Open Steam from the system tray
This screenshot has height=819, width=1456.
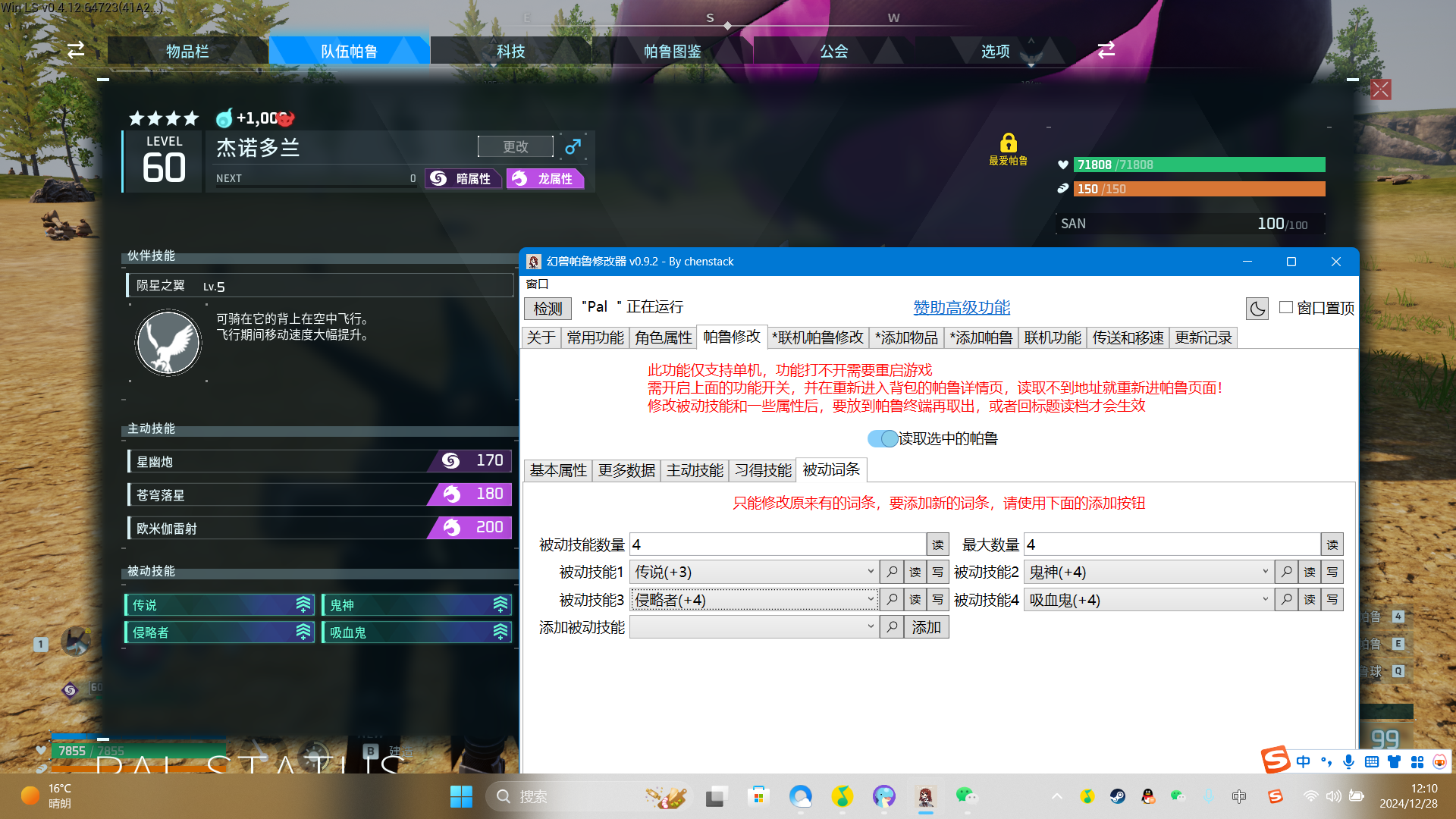1118,796
